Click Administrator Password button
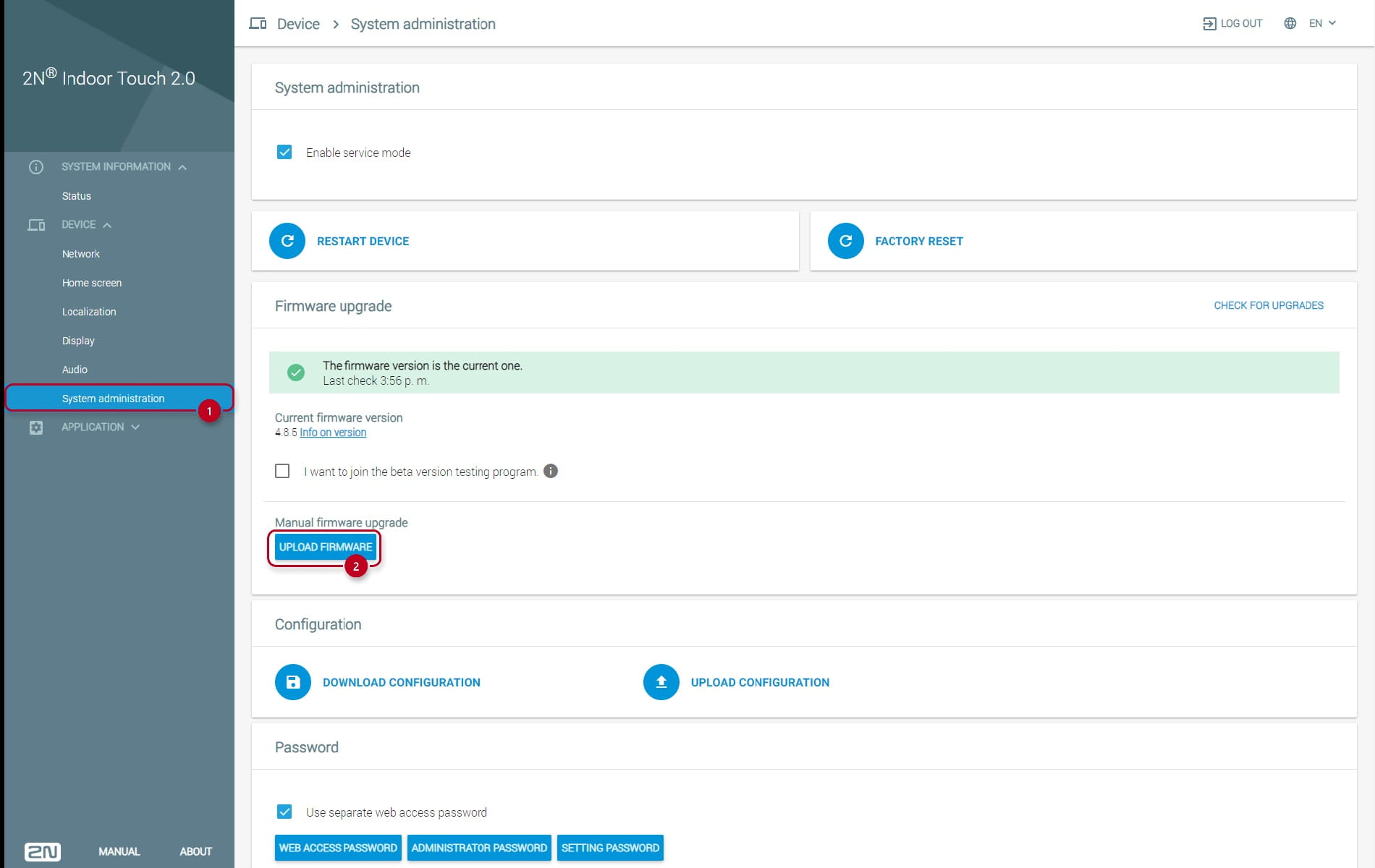1375x868 pixels. point(479,848)
